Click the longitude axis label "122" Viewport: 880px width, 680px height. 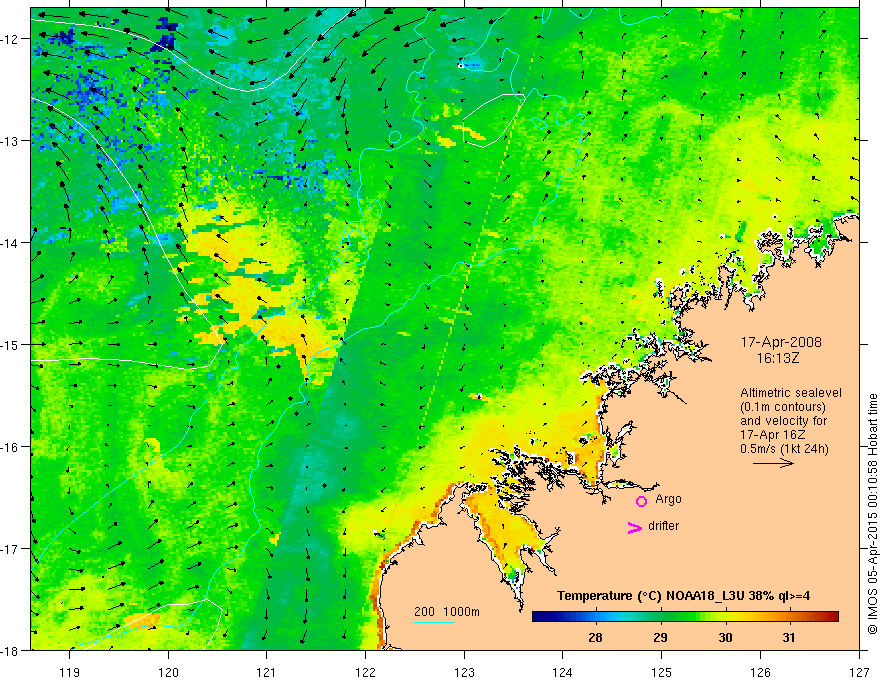tap(365, 672)
